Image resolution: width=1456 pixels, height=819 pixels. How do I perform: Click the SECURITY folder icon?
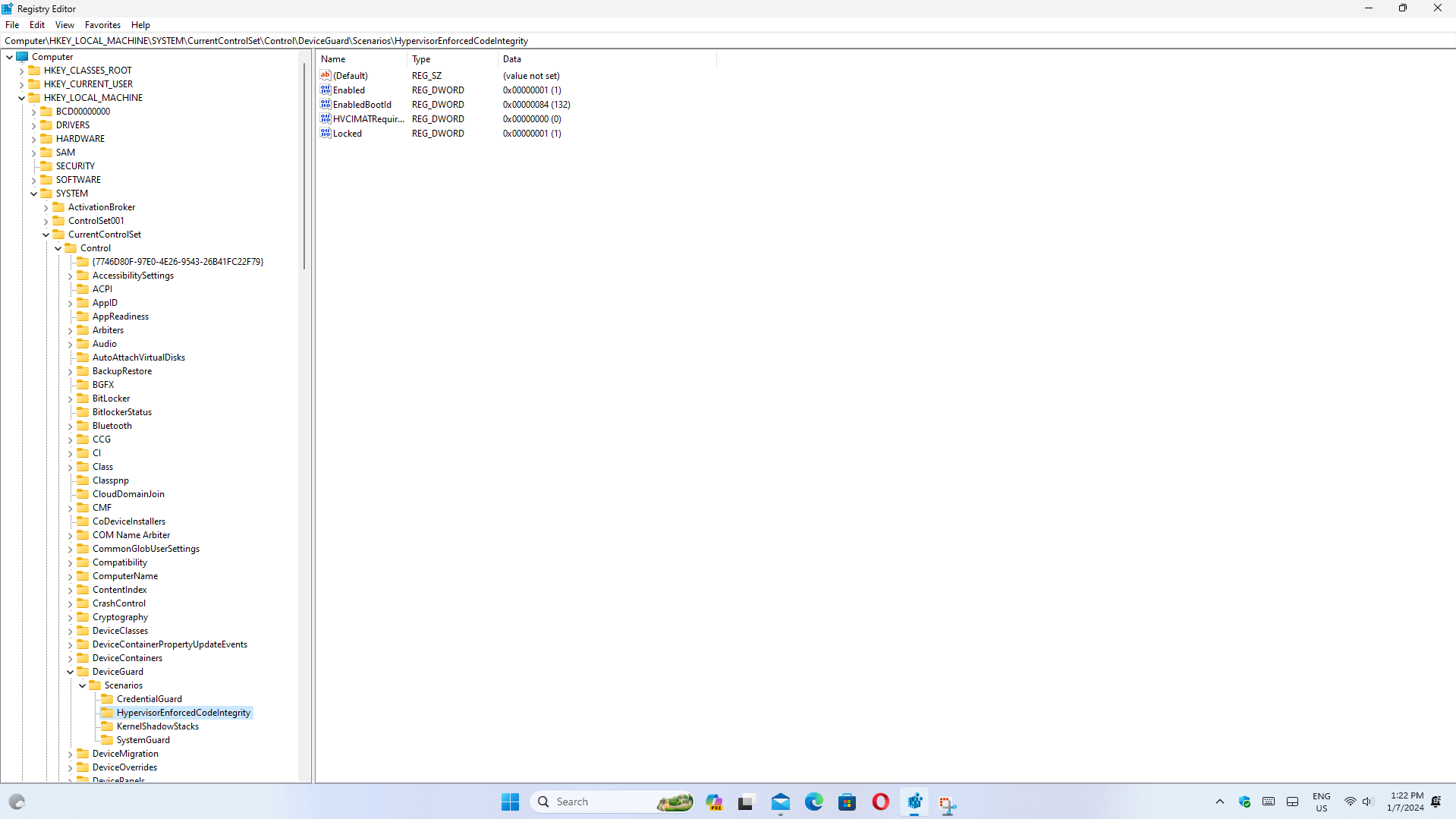pos(46,166)
